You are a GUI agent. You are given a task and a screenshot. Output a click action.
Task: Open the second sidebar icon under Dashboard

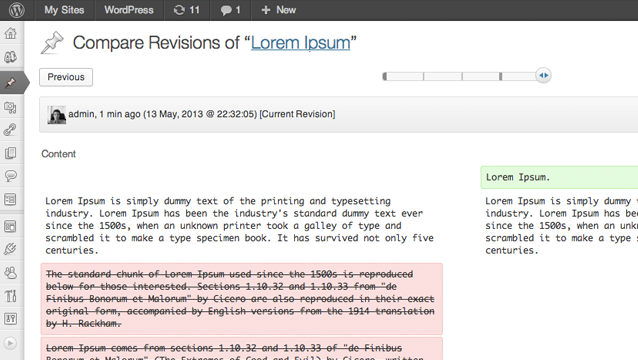click(x=11, y=57)
